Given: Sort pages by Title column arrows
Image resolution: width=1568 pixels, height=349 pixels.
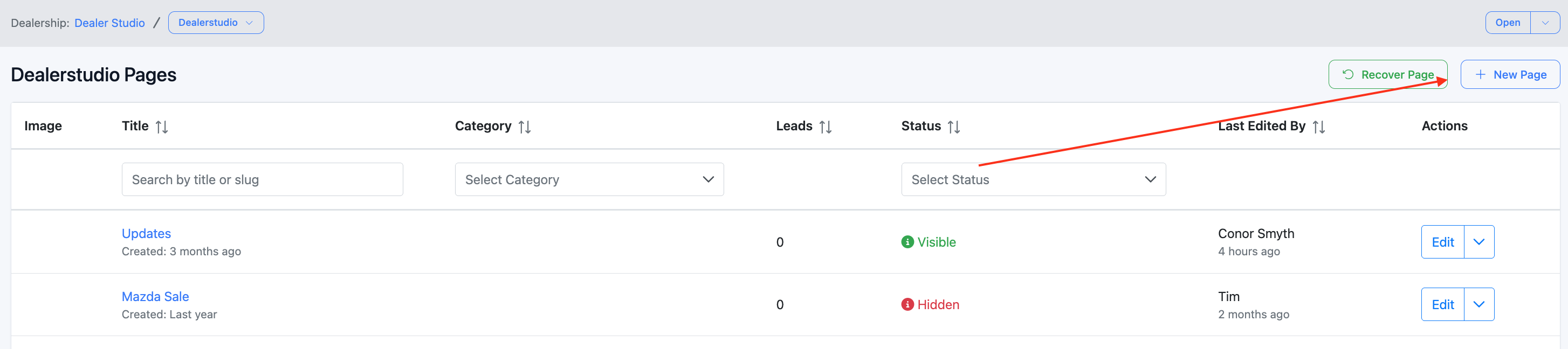Looking at the screenshot, I should pos(161,127).
